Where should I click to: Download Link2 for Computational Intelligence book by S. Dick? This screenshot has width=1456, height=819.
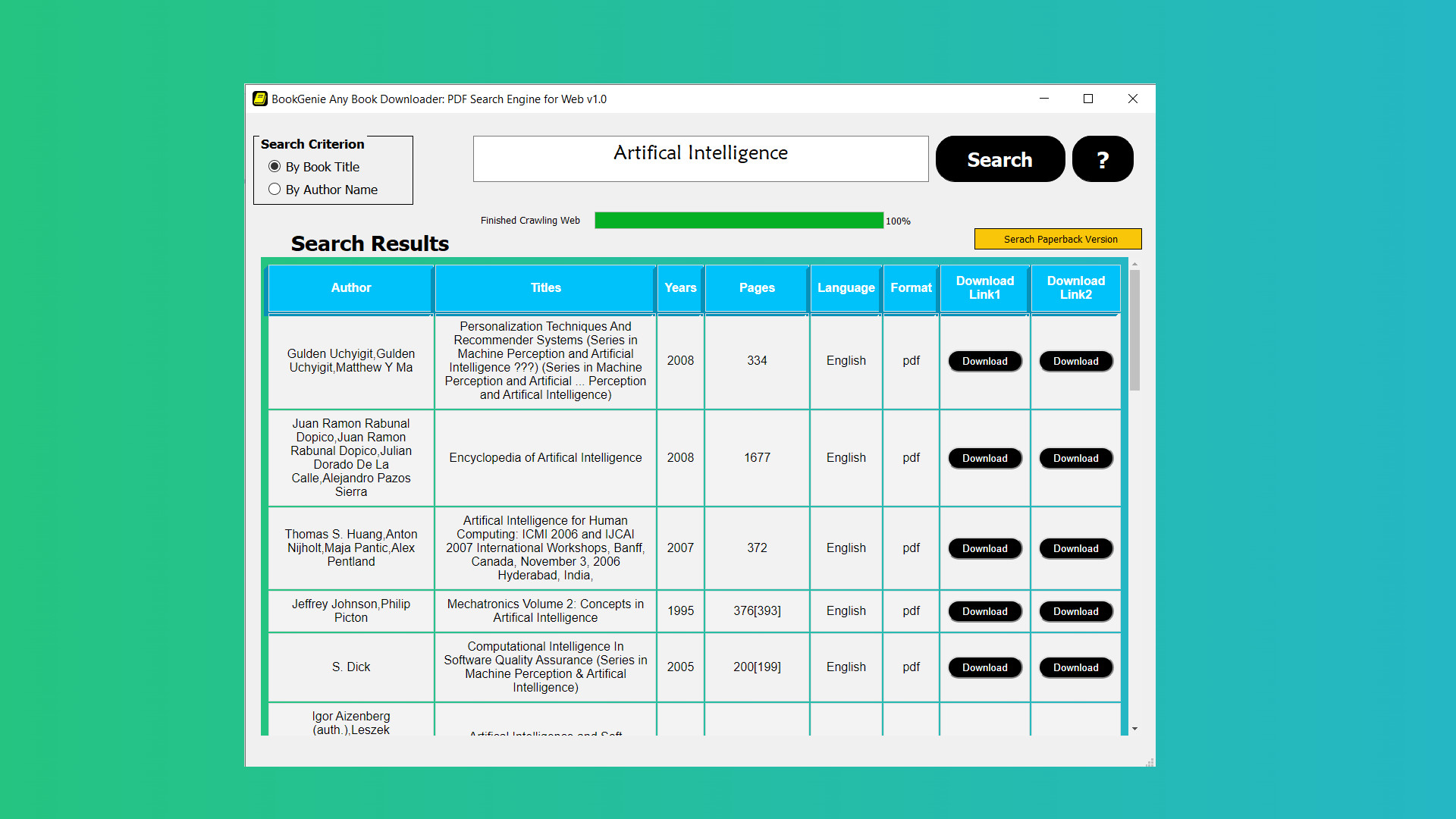coord(1076,668)
